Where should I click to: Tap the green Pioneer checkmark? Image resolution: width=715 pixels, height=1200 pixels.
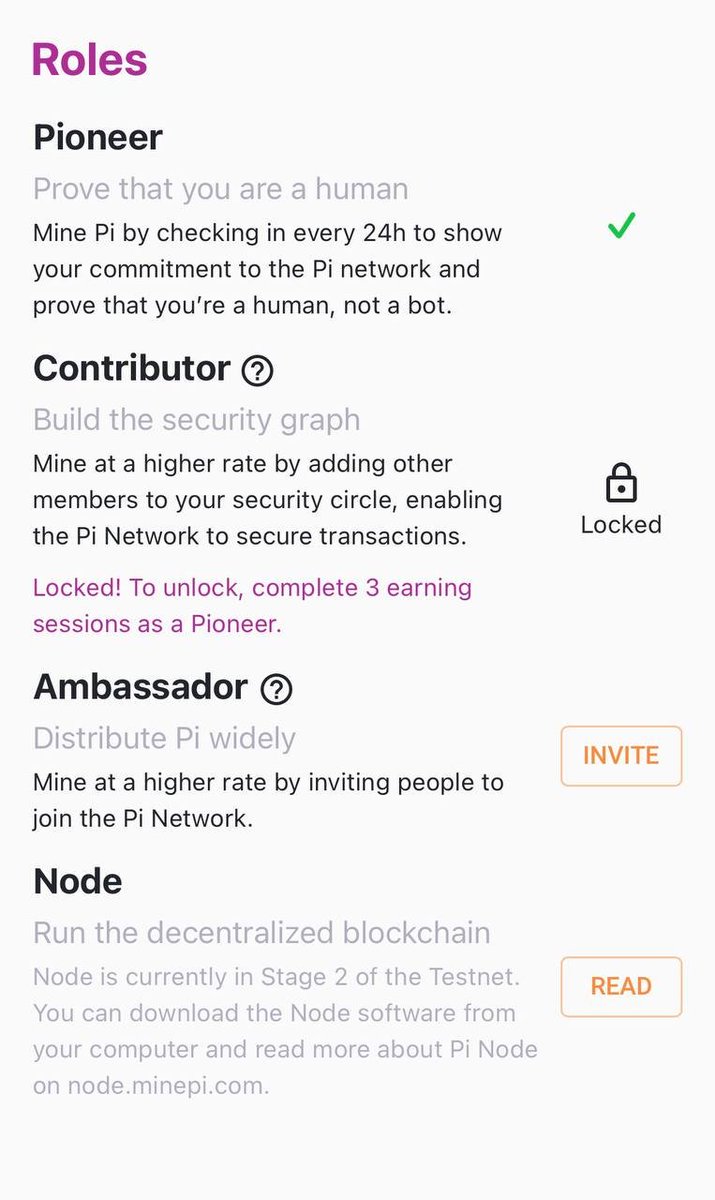tap(621, 228)
